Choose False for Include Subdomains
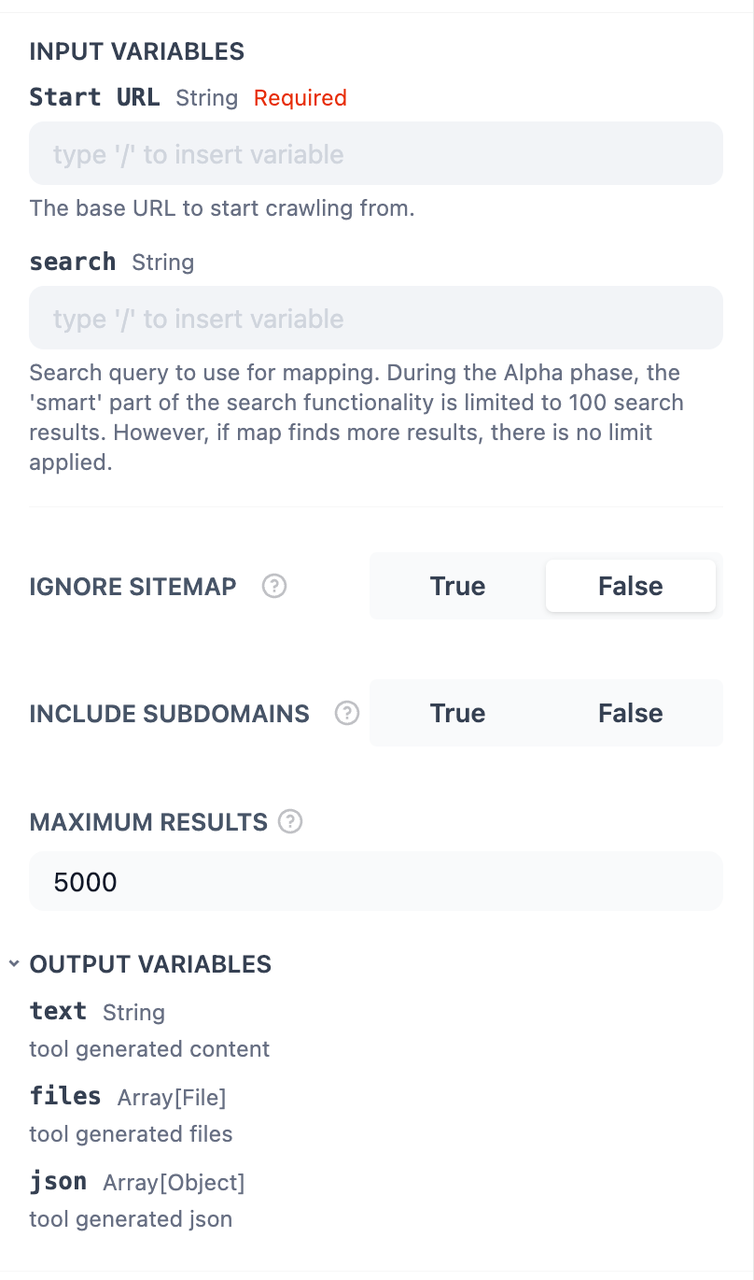The width and height of the screenshot is (754, 1280). tap(630, 713)
